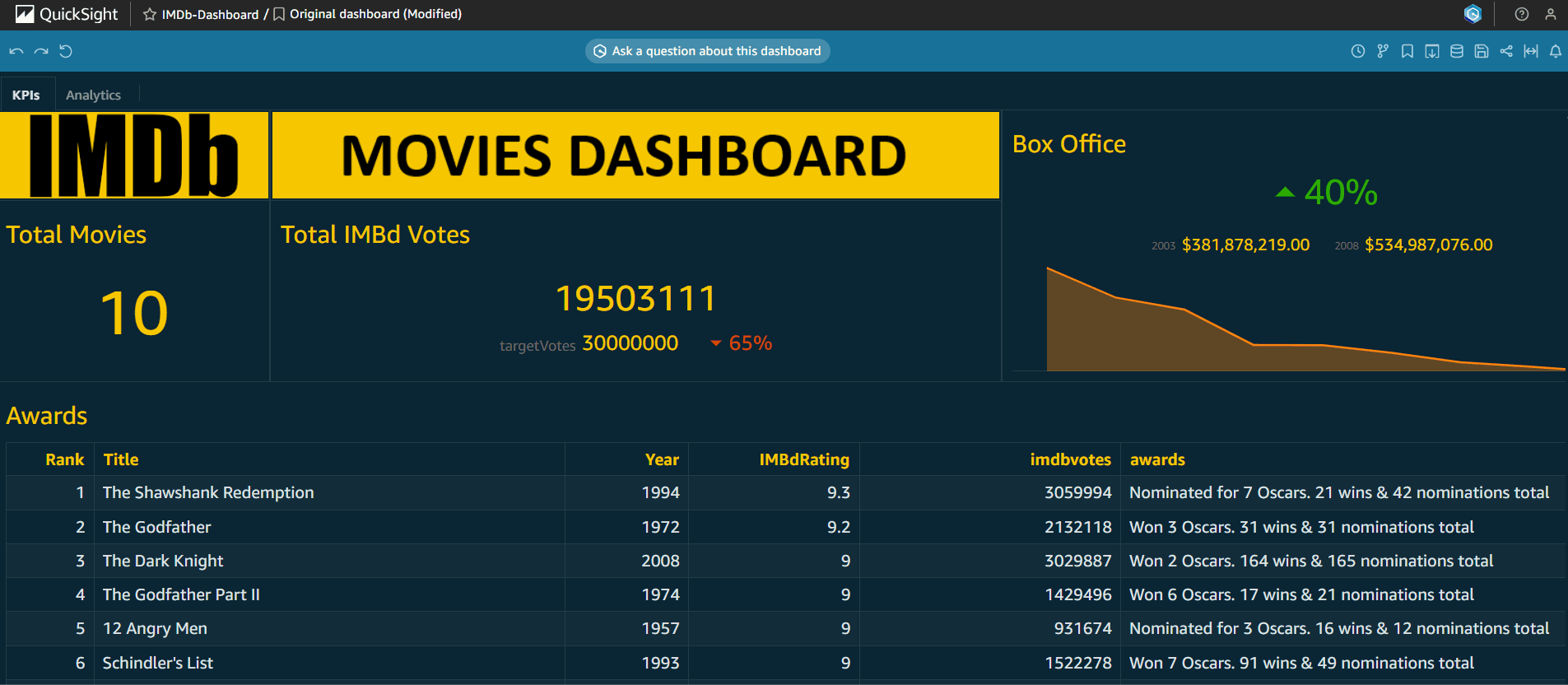Image resolution: width=1568 pixels, height=685 pixels.
Task: Click the QuickSight logo
Action: coord(67,14)
